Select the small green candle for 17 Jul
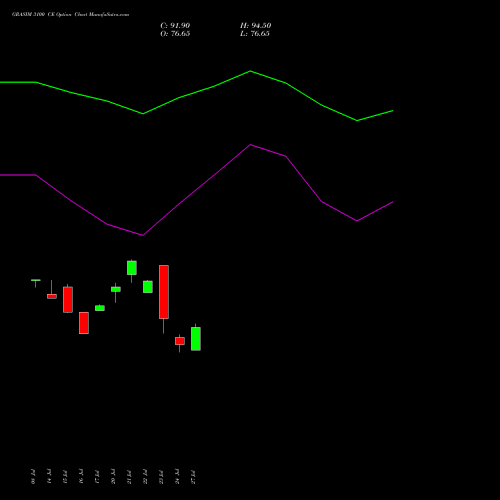The height and width of the screenshot is (500, 500). pos(100,308)
